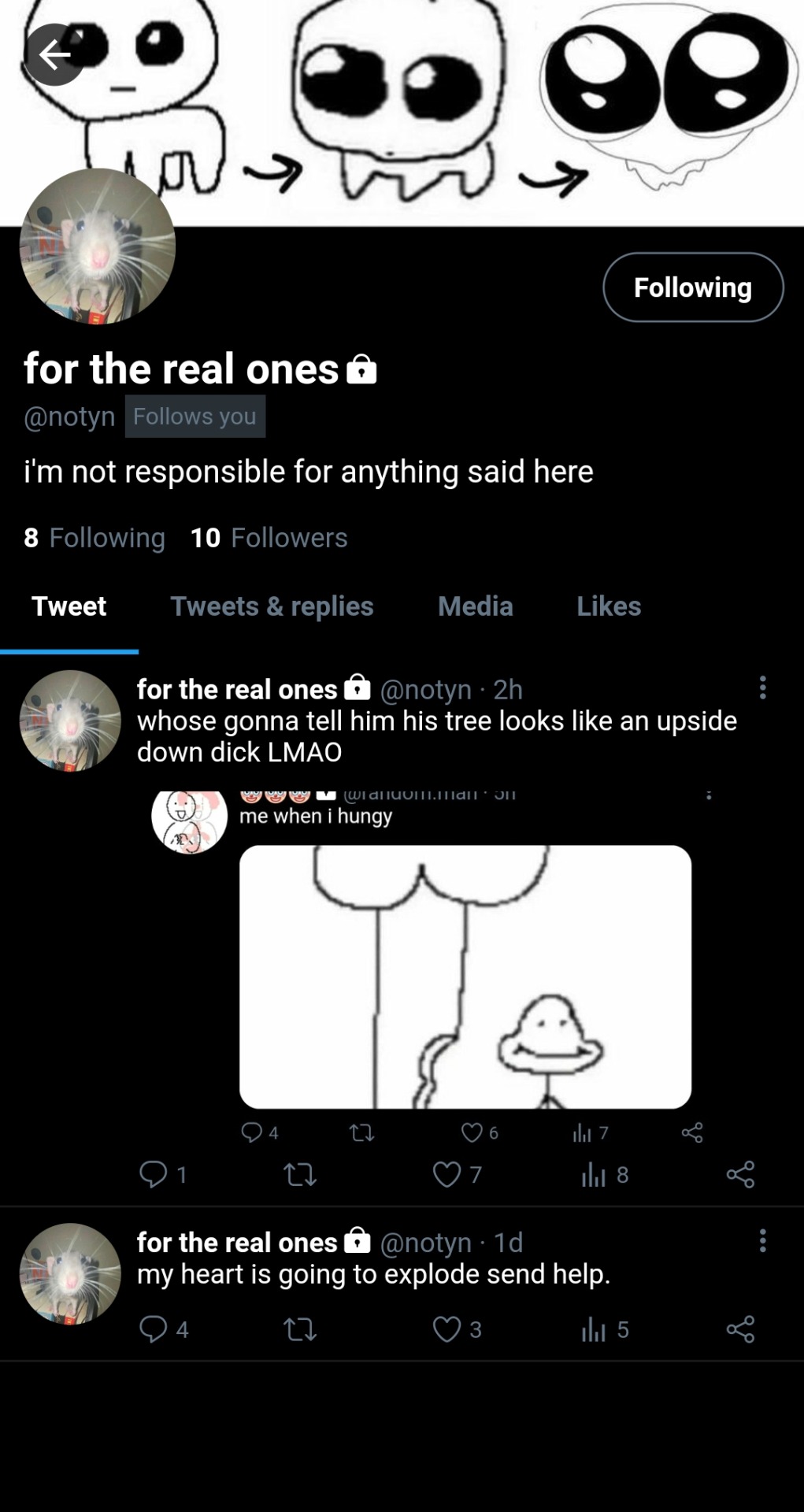The image size is (804, 1512).
Task: Tap the back arrow icon
Action: coord(54,54)
